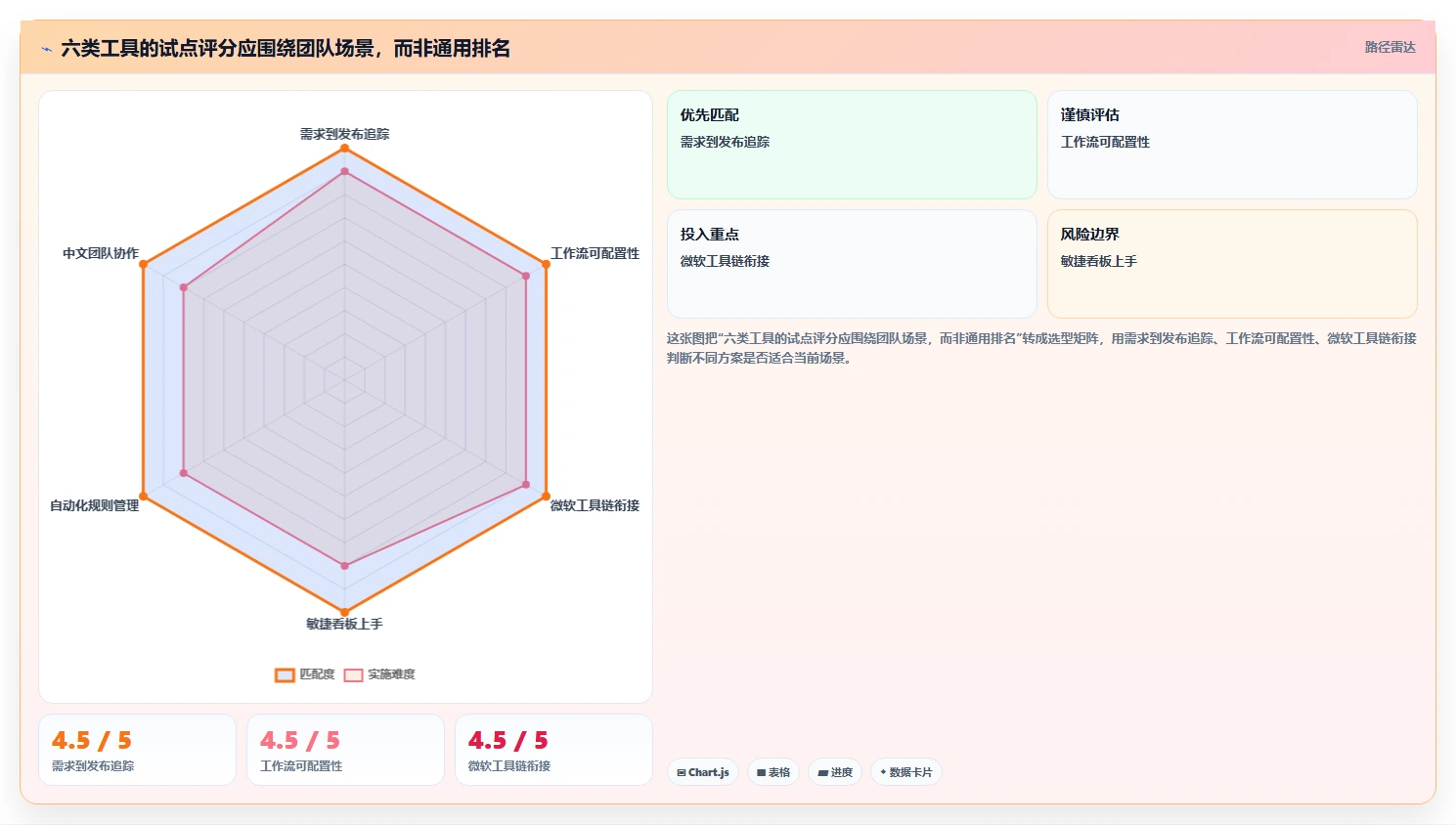Viewport: 1456px width, 825px height.
Task: Click the 敏捷看板上手 radar axis label
Action: (344, 624)
